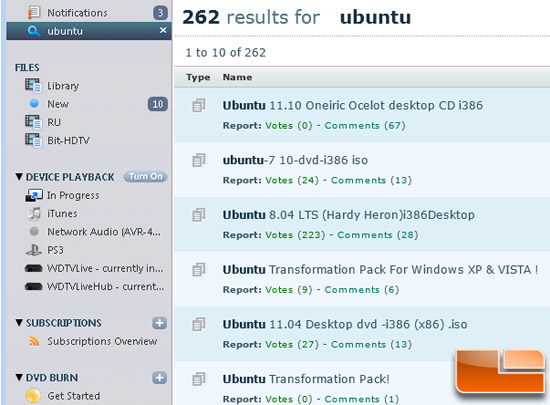The height and width of the screenshot is (405, 550).
Task: Click type icon for Ubuntu 11.04 Desktop dvd
Action: (x=199, y=324)
